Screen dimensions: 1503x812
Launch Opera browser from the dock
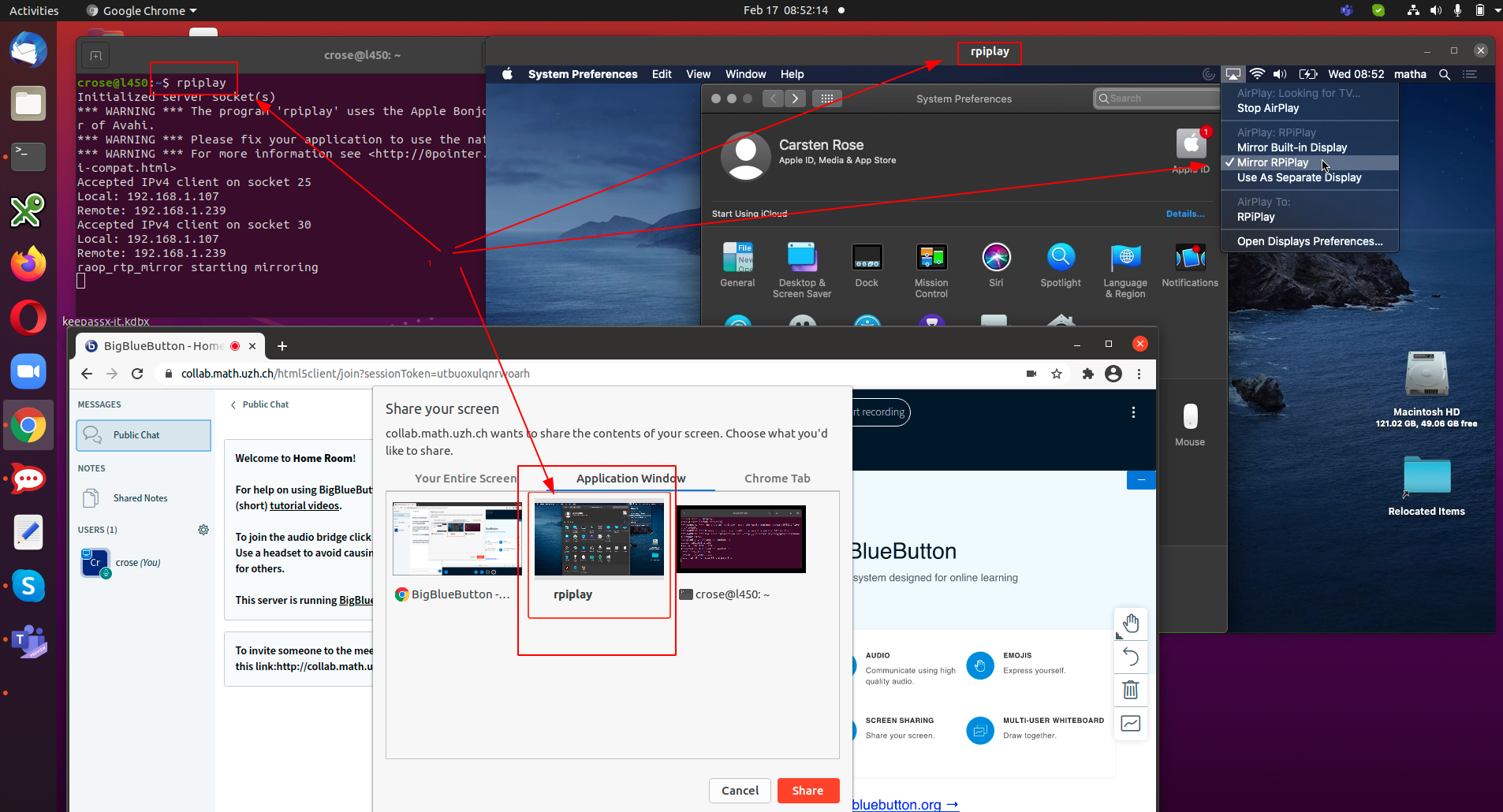tap(28, 318)
